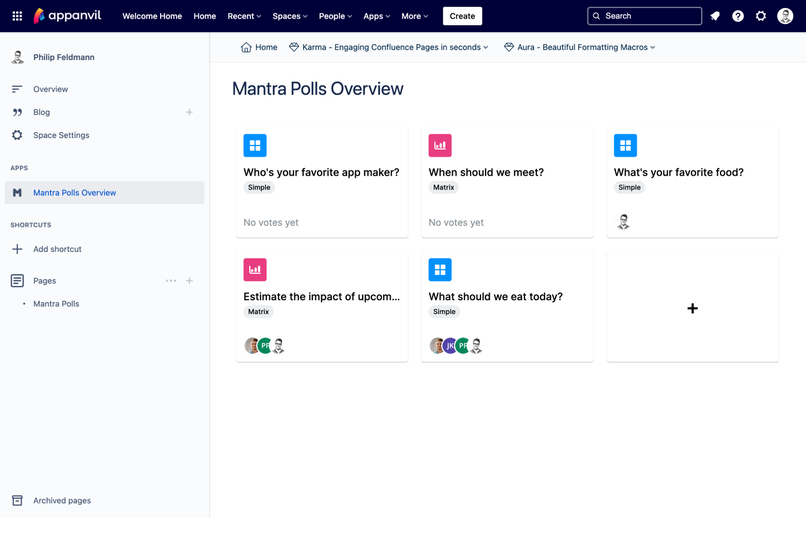The width and height of the screenshot is (806, 537).
Task: Open the settings gear in top bar
Action: 761,16
